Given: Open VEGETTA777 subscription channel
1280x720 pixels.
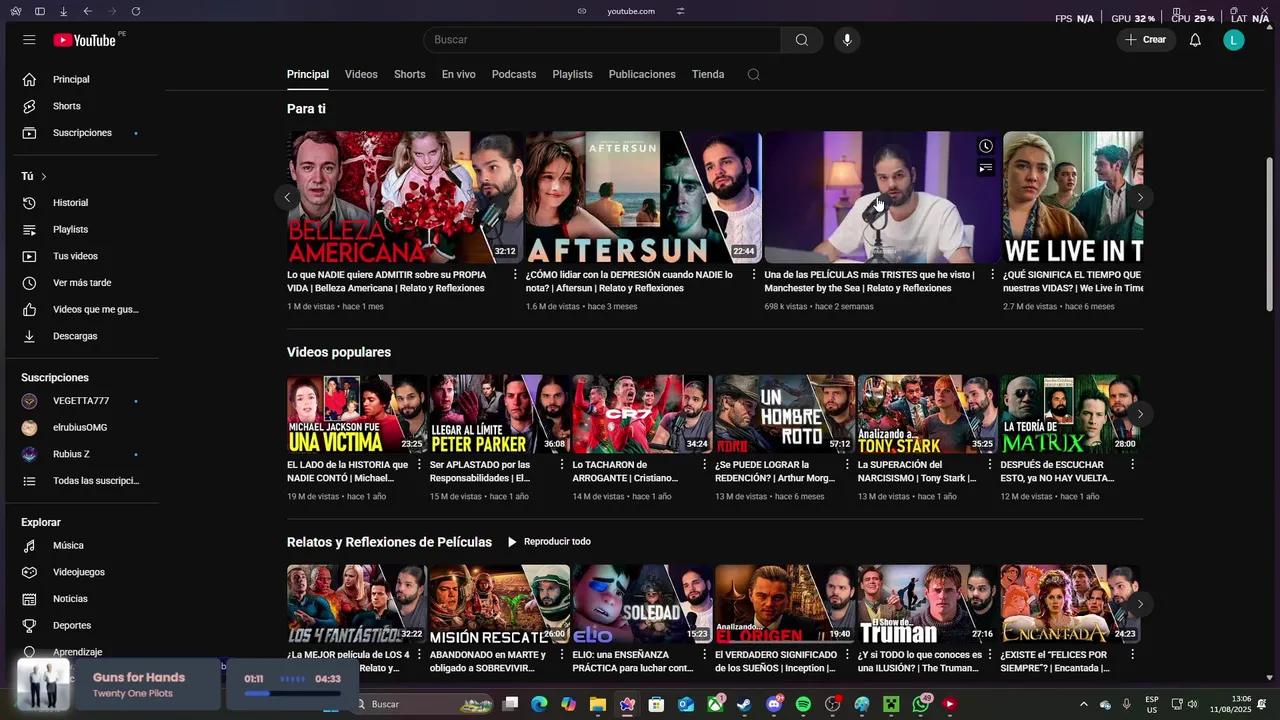Looking at the screenshot, I should click(x=82, y=401).
